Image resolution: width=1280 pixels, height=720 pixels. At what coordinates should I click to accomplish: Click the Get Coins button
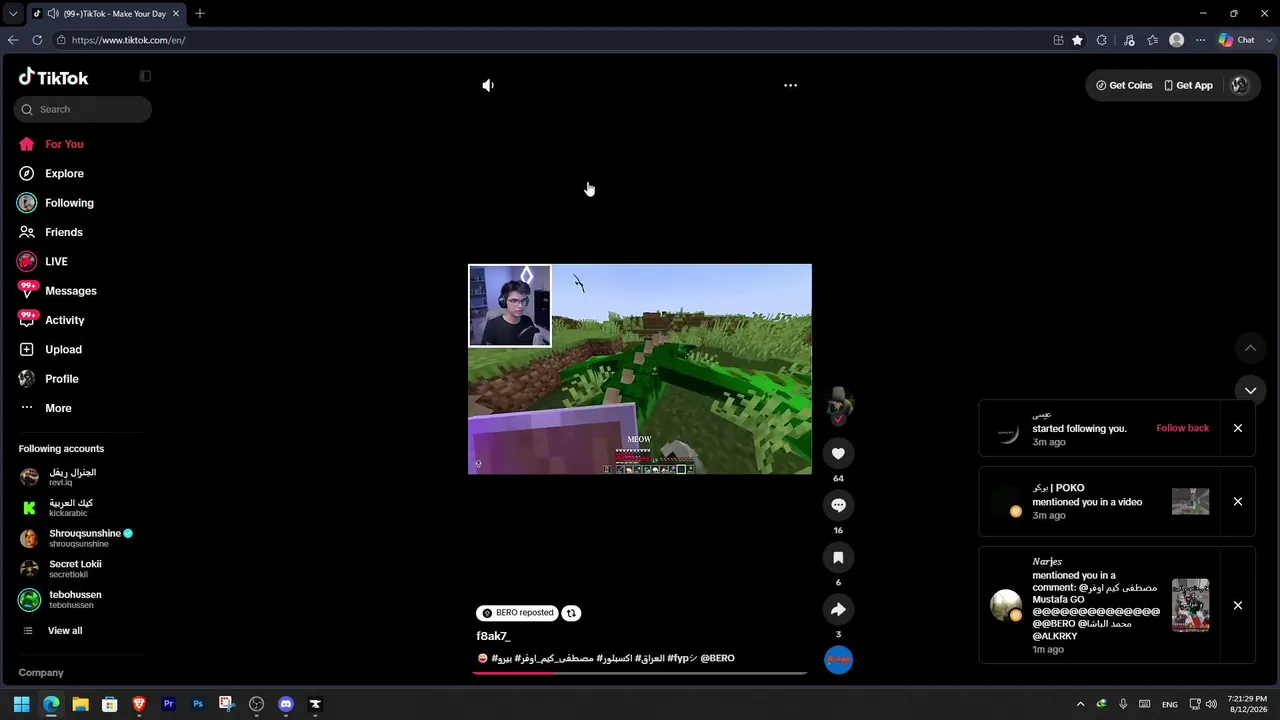(1124, 85)
